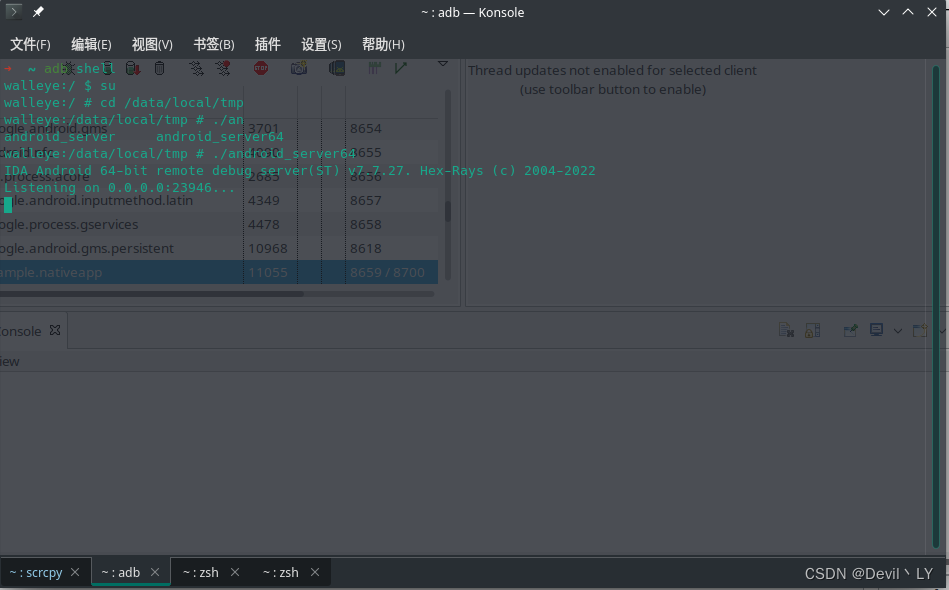
Task: Close the '~ : scrcpy' tab
Action: (75, 572)
